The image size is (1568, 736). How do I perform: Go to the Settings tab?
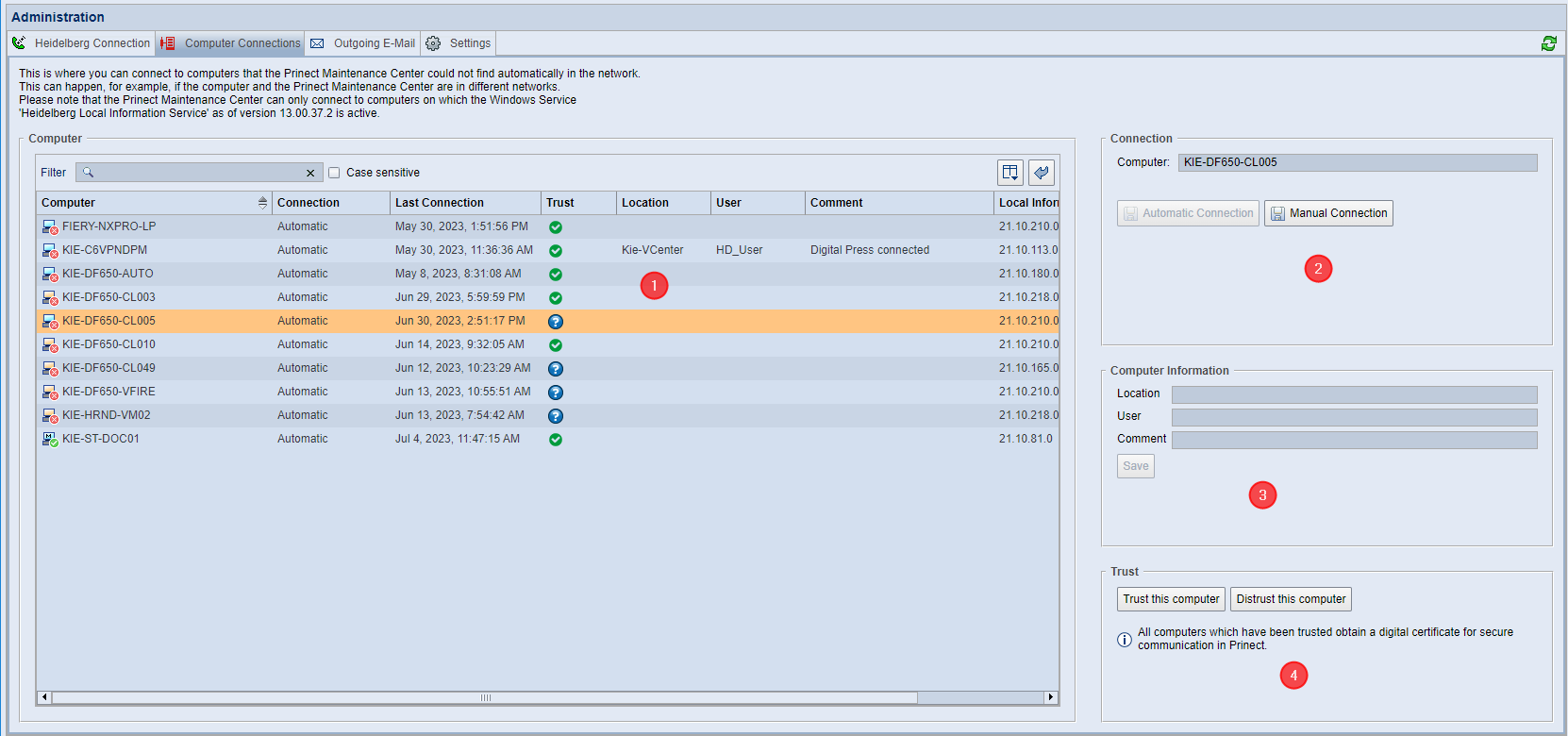[x=459, y=43]
